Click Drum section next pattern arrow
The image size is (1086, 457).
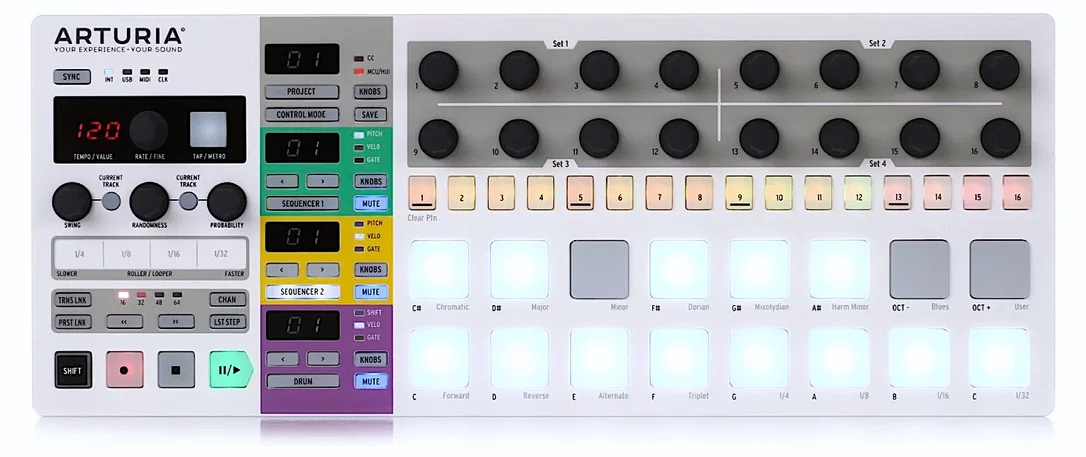pyautogui.click(x=323, y=359)
